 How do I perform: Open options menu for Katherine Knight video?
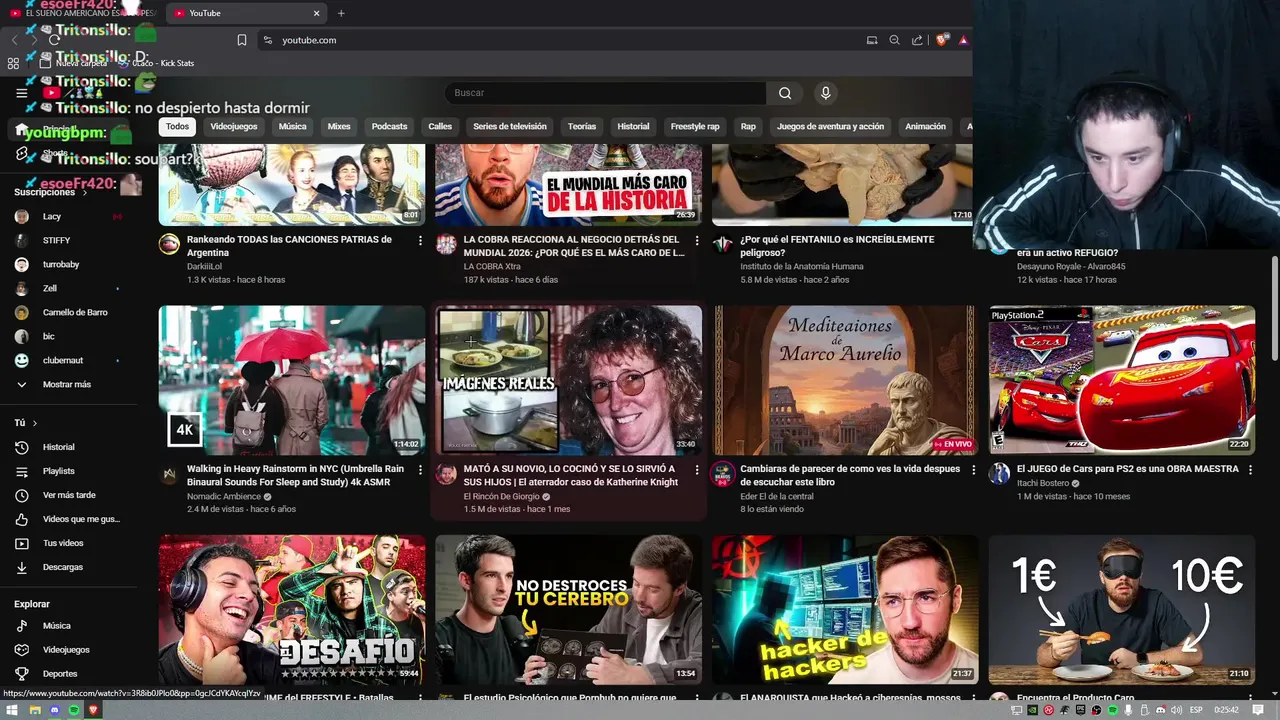point(697,470)
